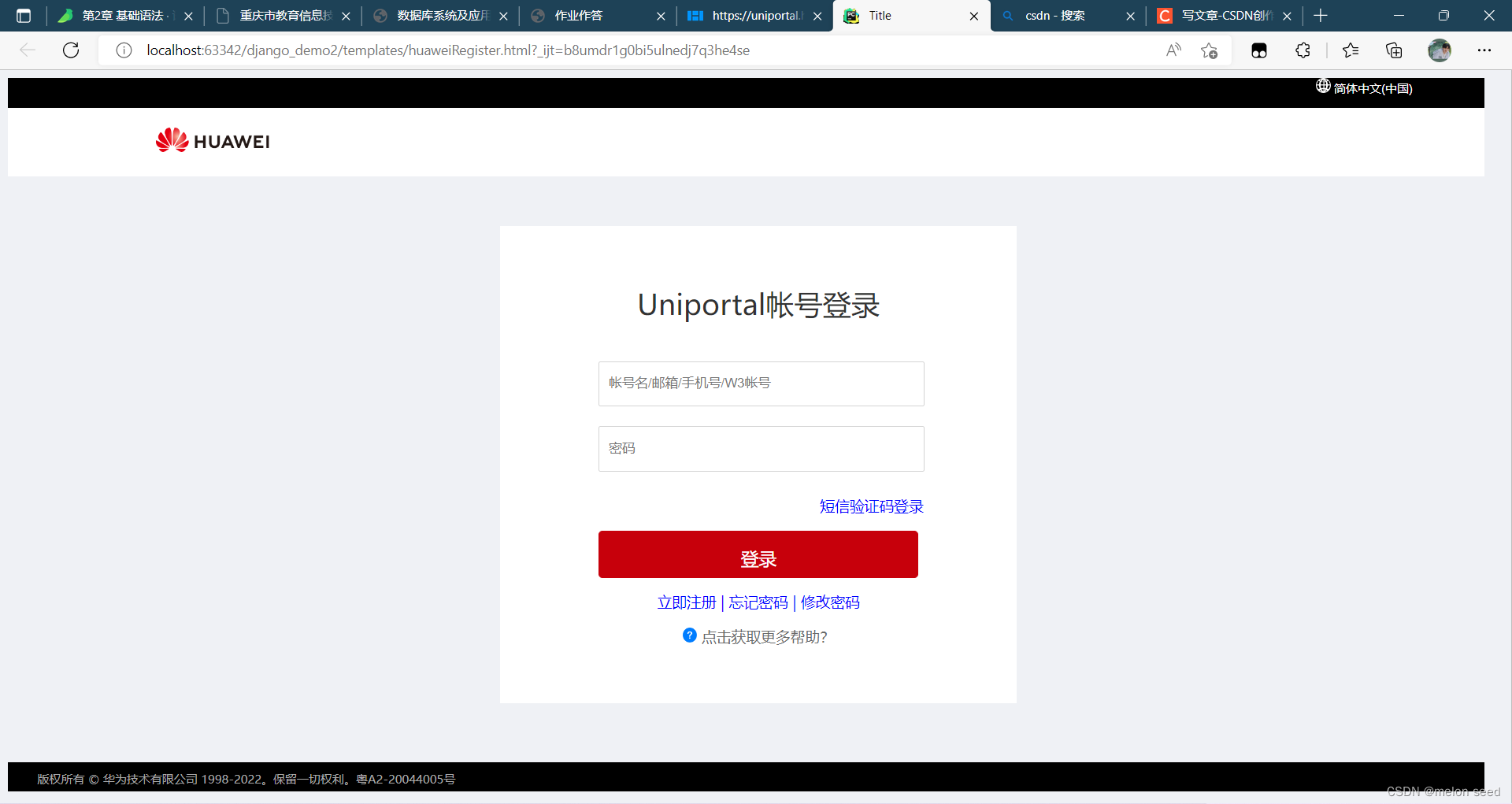Close the '作业作答' tab

(661, 16)
